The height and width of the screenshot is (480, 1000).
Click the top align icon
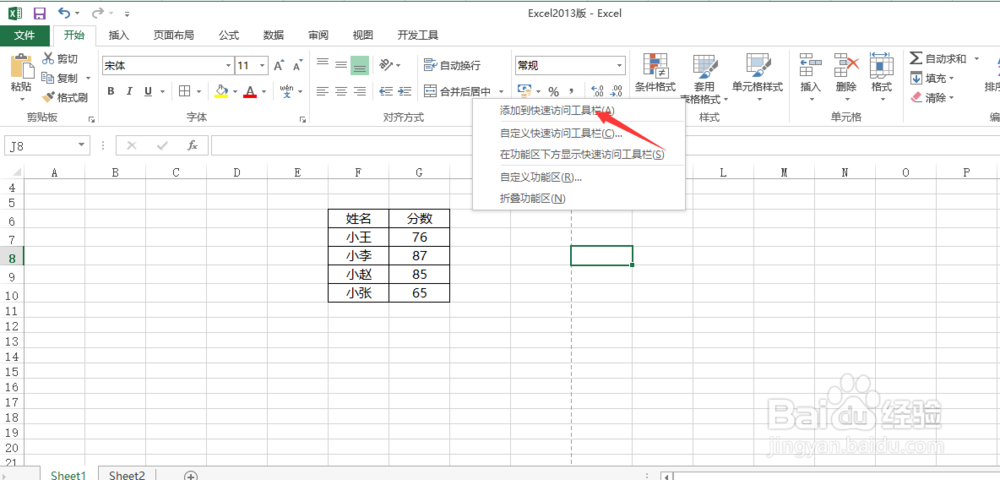(x=323, y=64)
